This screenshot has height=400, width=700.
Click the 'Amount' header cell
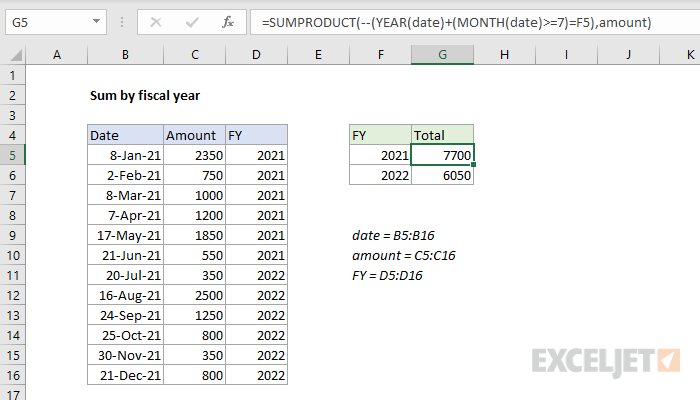(195, 135)
